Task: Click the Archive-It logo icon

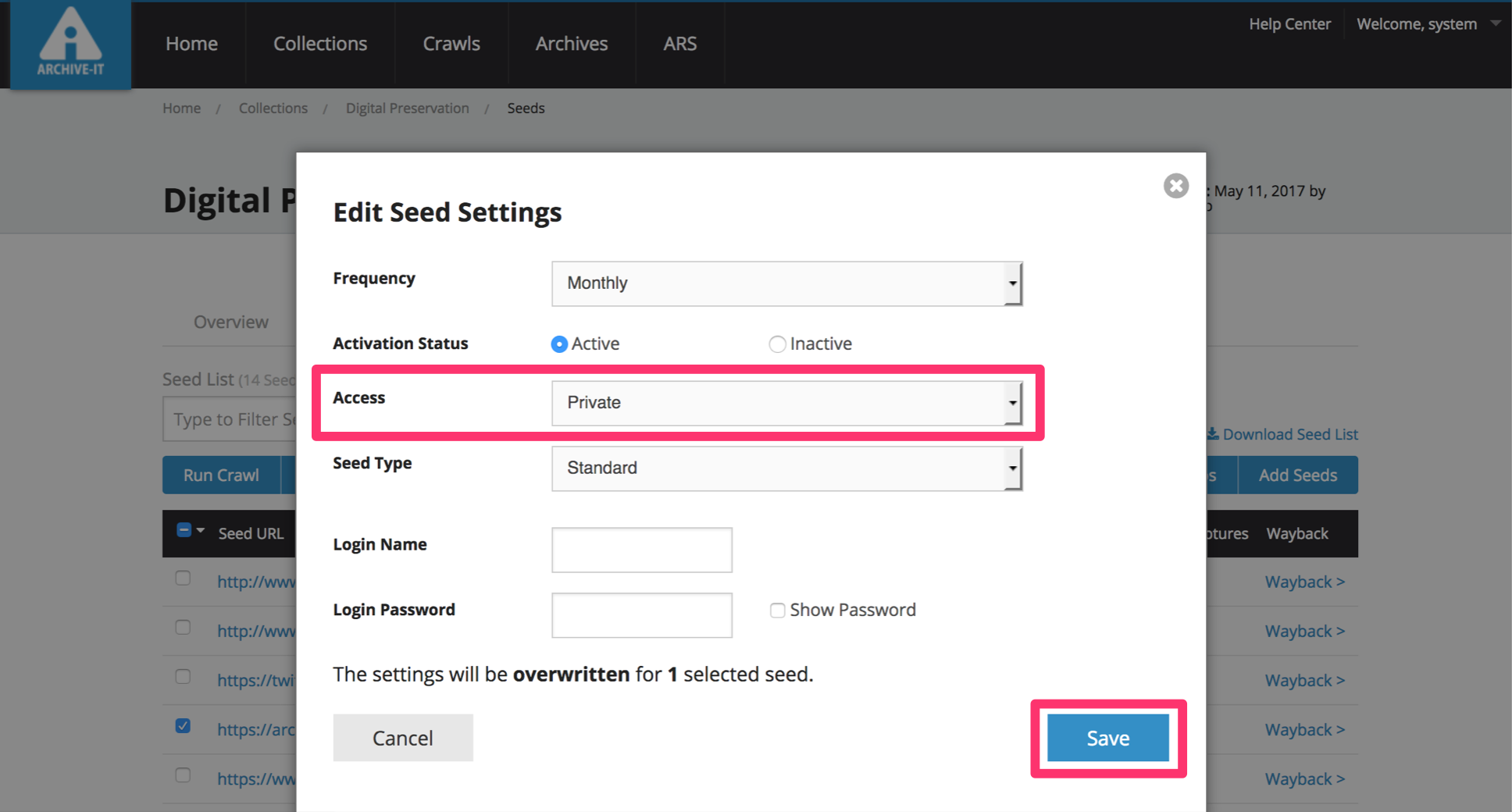Action: tap(70, 44)
